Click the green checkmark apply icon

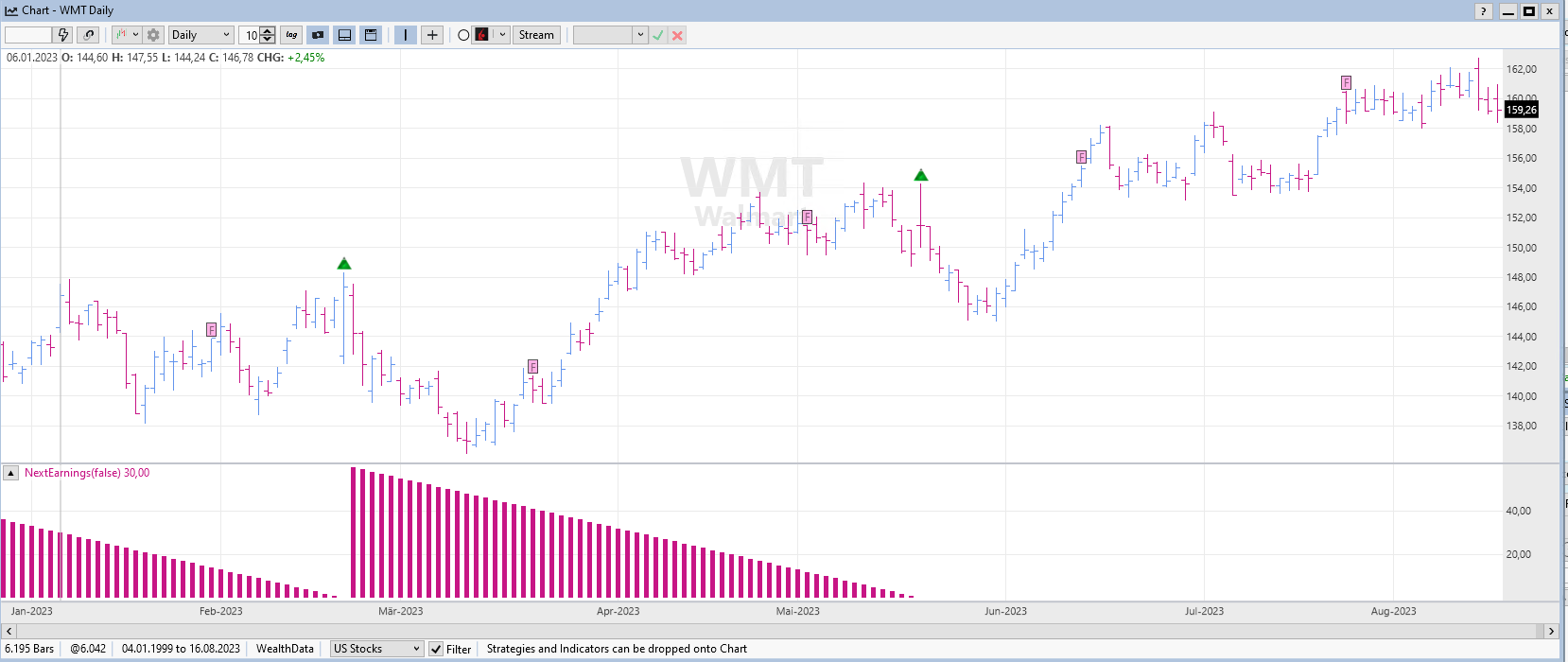click(658, 35)
